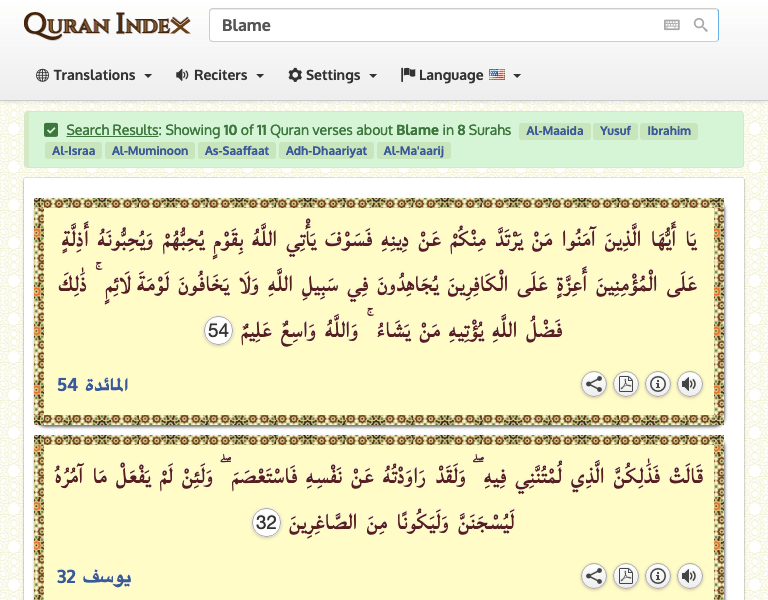Download PDF of Al-Maaida verse 54
768x600 pixels.
626,384
